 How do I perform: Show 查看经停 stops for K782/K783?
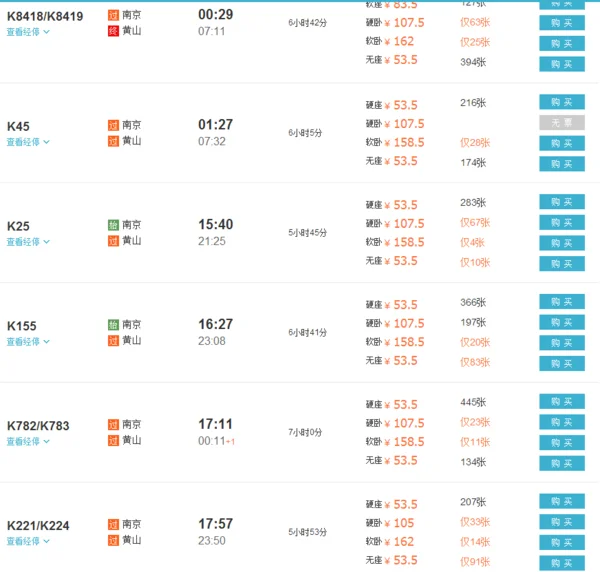pyautogui.click(x=28, y=442)
